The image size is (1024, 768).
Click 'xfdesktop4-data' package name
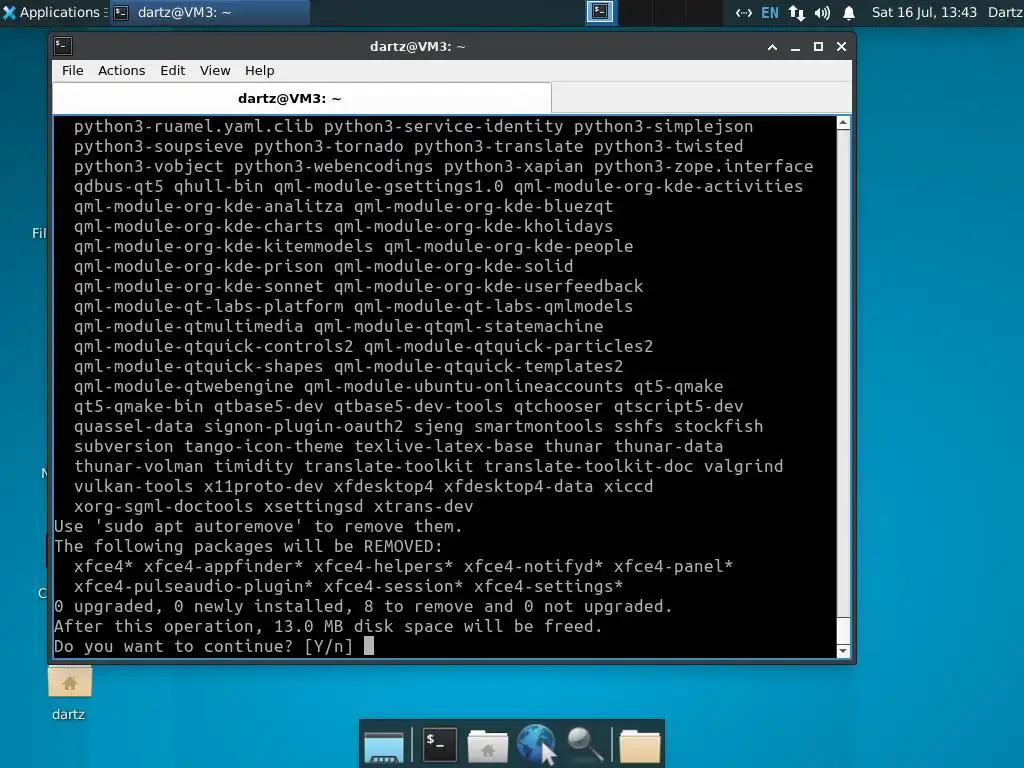click(x=519, y=487)
